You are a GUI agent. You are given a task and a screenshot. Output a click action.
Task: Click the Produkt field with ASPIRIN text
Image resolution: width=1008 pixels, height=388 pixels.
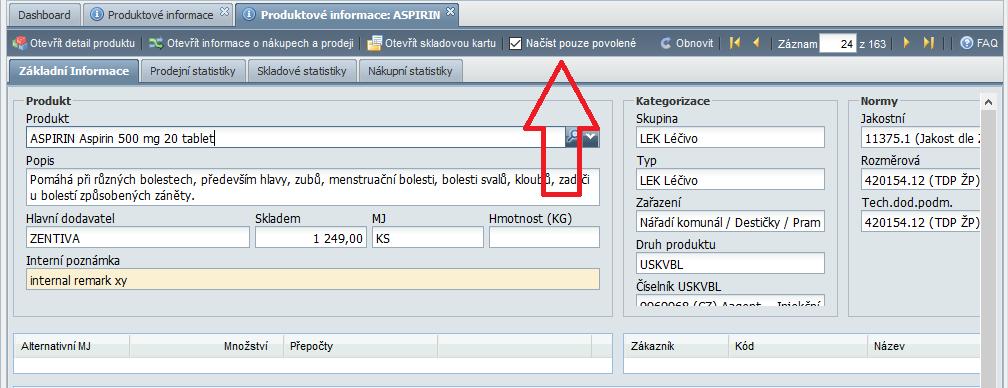[x=295, y=137]
